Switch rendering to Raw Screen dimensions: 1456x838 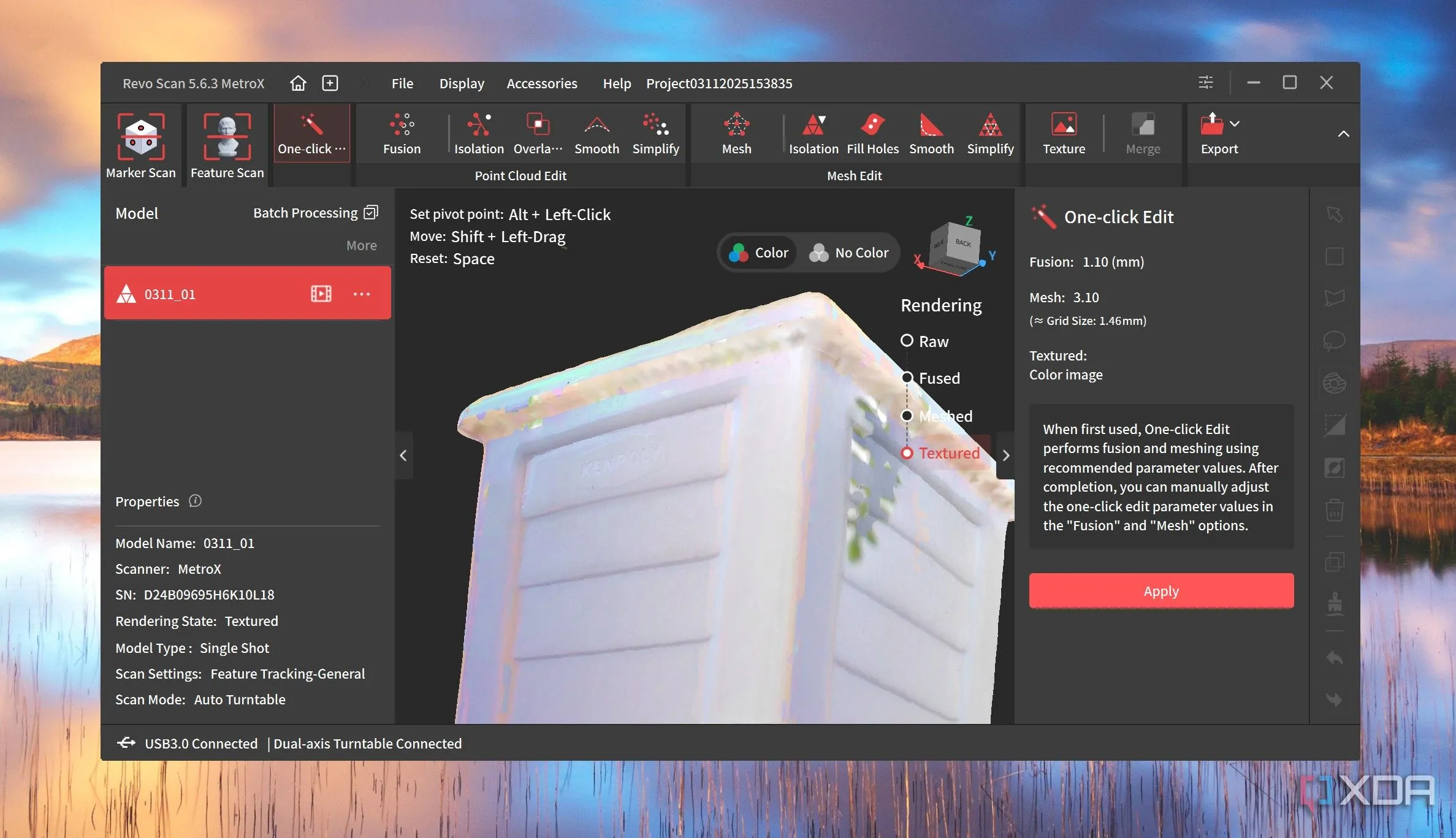tap(924, 341)
